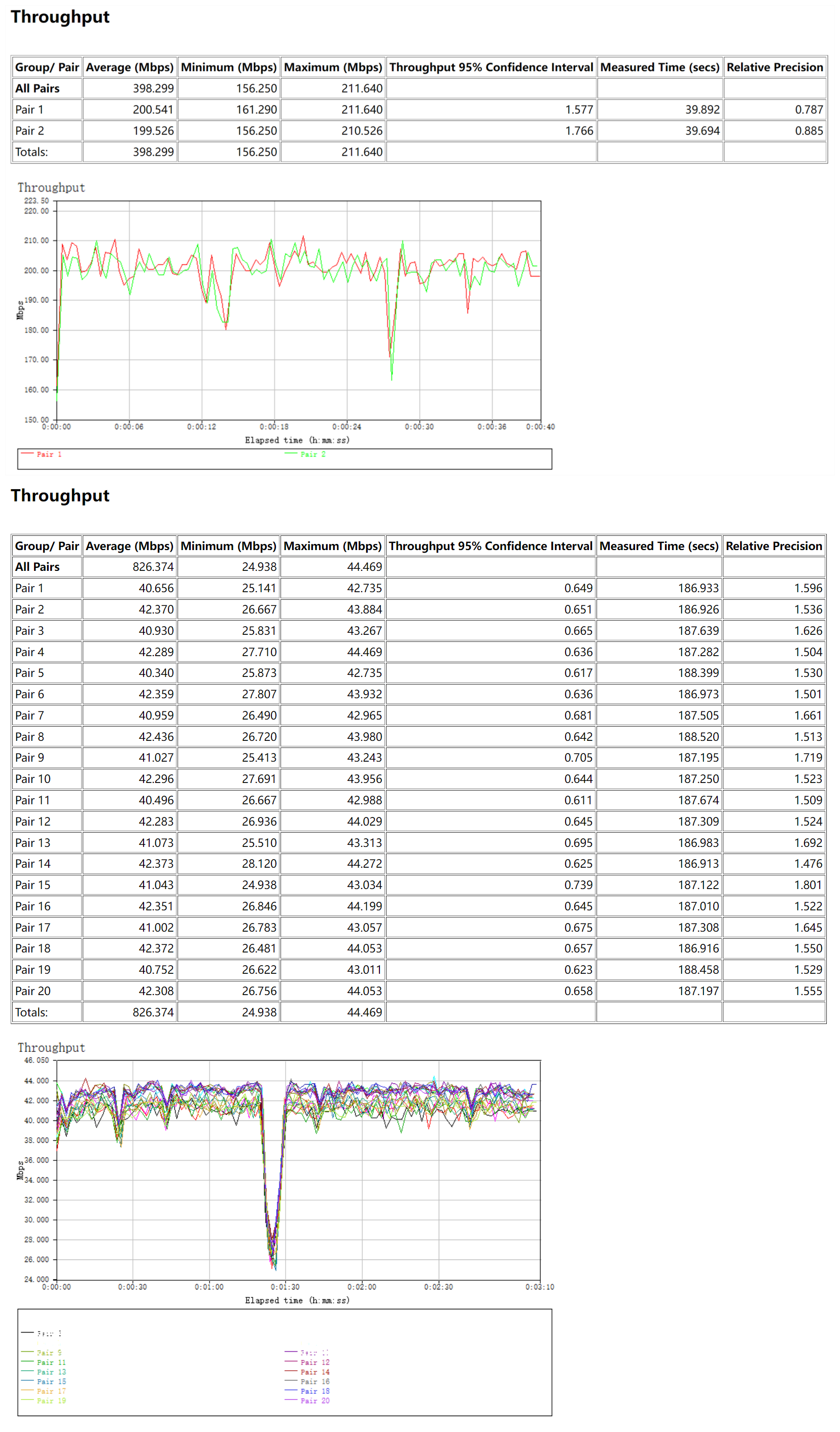Click the green Pair 2 legend entry under first chart
Screen dimensions: 840x1432
coord(305,454)
